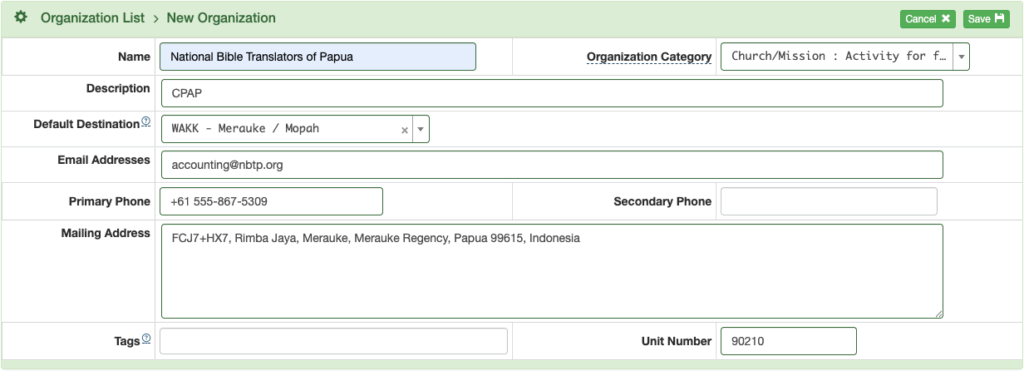Save the new organization
Viewport: 1024px width, 371px height.
pos(986,19)
